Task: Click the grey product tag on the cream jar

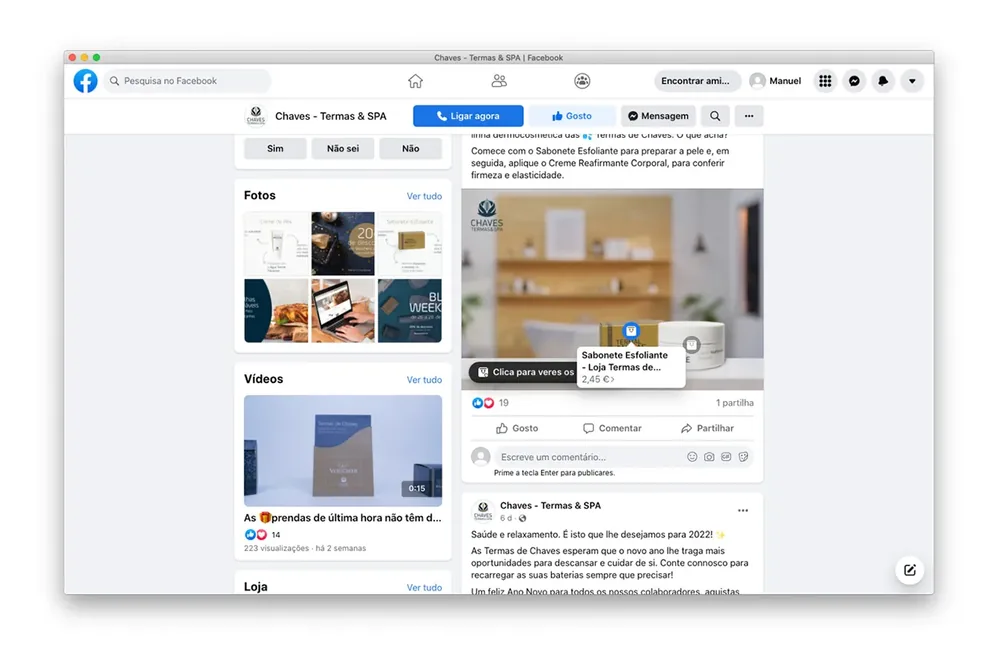Action: coord(691,344)
